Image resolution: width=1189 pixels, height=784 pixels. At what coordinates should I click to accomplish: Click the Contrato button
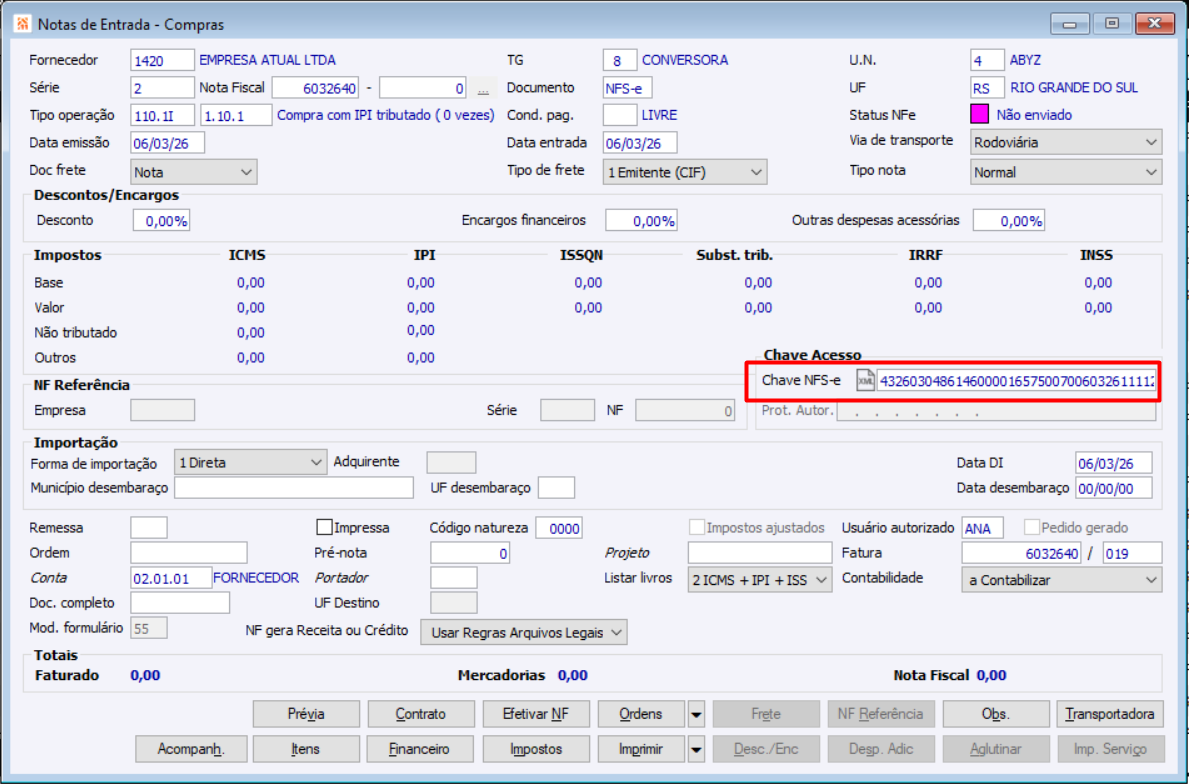click(x=421, y=714)
